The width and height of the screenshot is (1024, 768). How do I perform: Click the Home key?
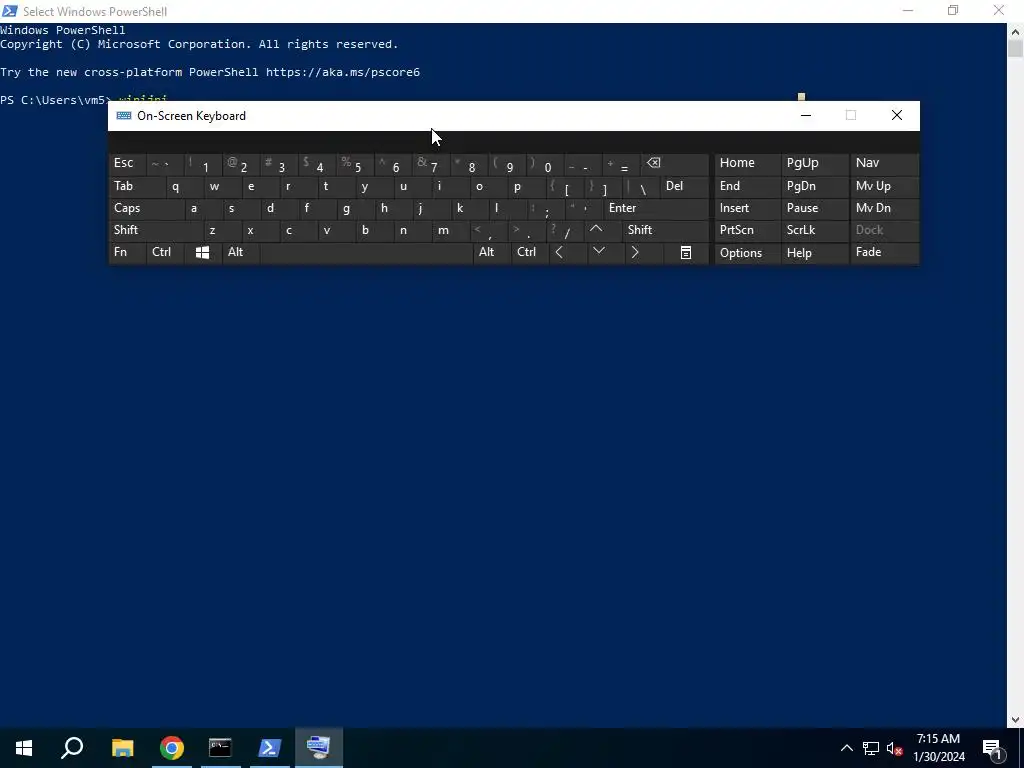coord(748,163)
